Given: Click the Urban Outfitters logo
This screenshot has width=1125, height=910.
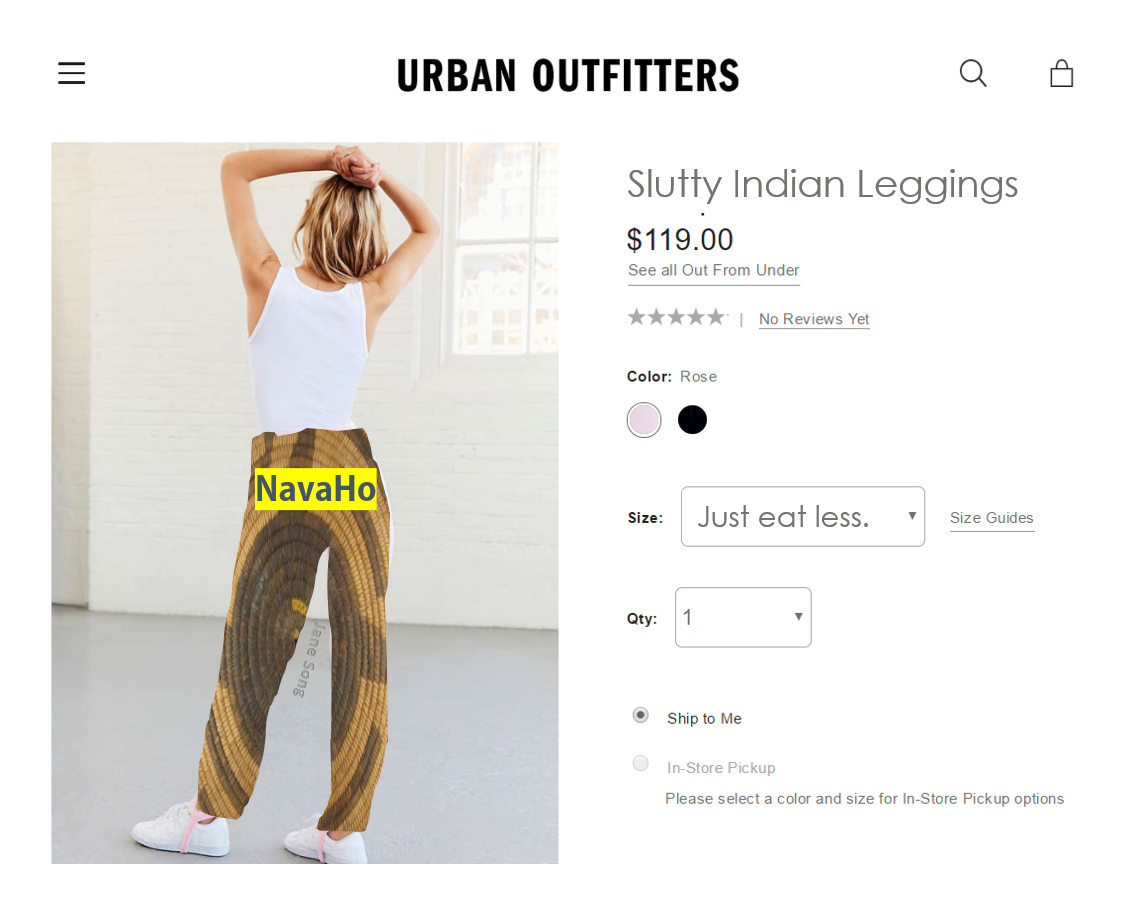Looking at the screenshot, I should point(568,75).
